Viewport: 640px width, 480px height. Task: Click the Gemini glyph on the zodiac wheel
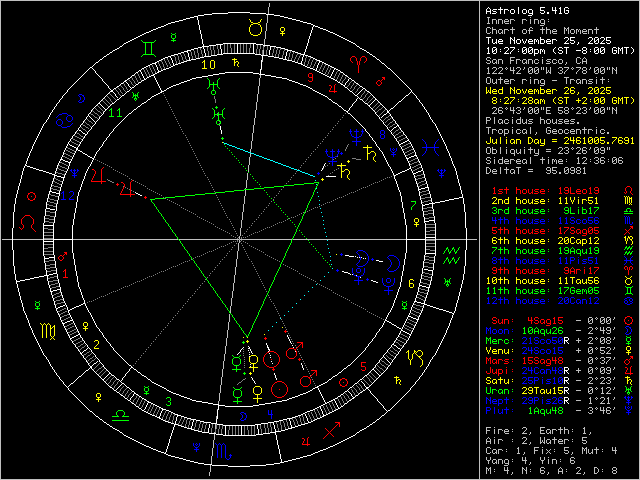pos(146,47)
